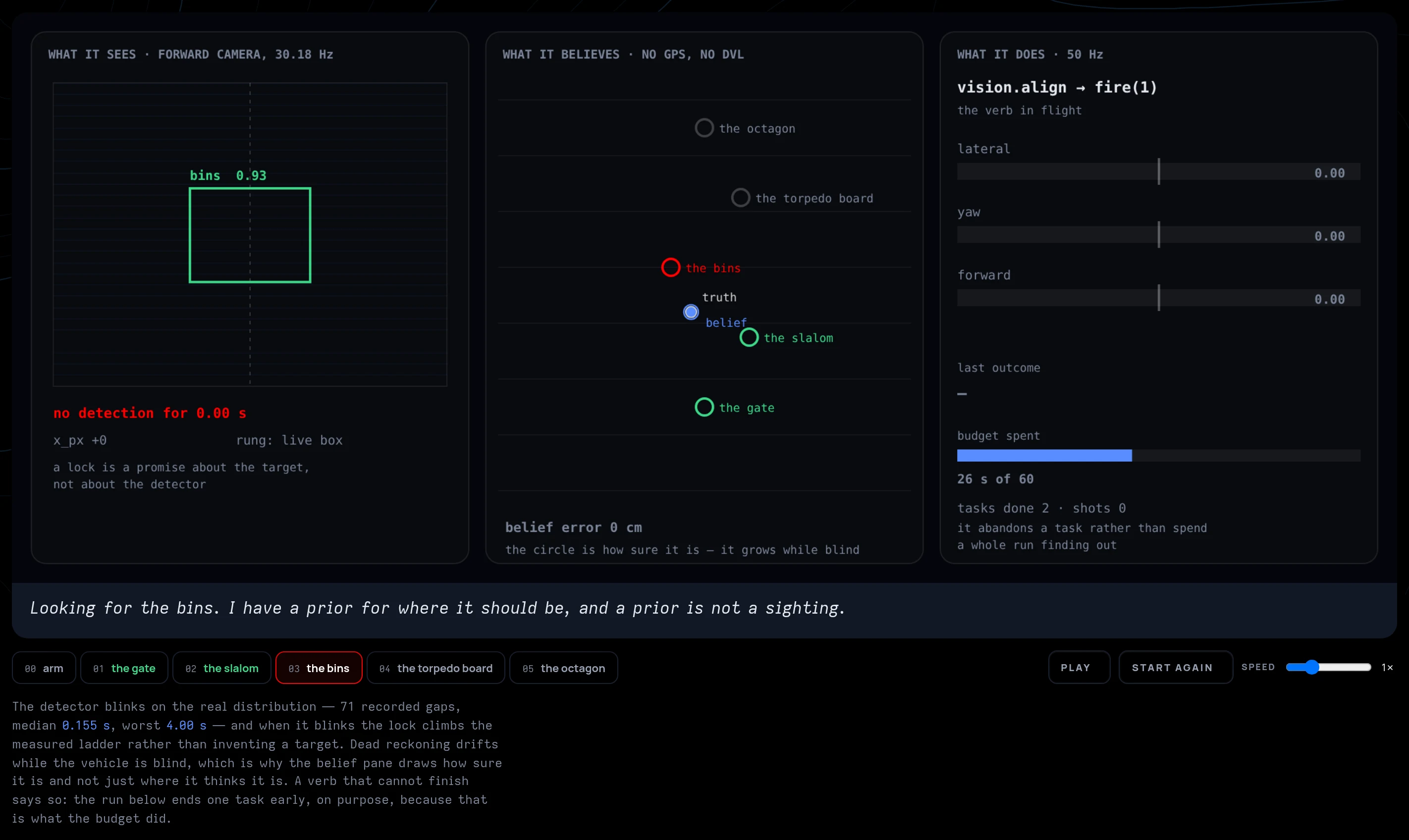Image resolution: width=1409 pixels, height=840 pixels.
Task: Click the octagon circle marker on belief map
Action: (x=704, y=128)
